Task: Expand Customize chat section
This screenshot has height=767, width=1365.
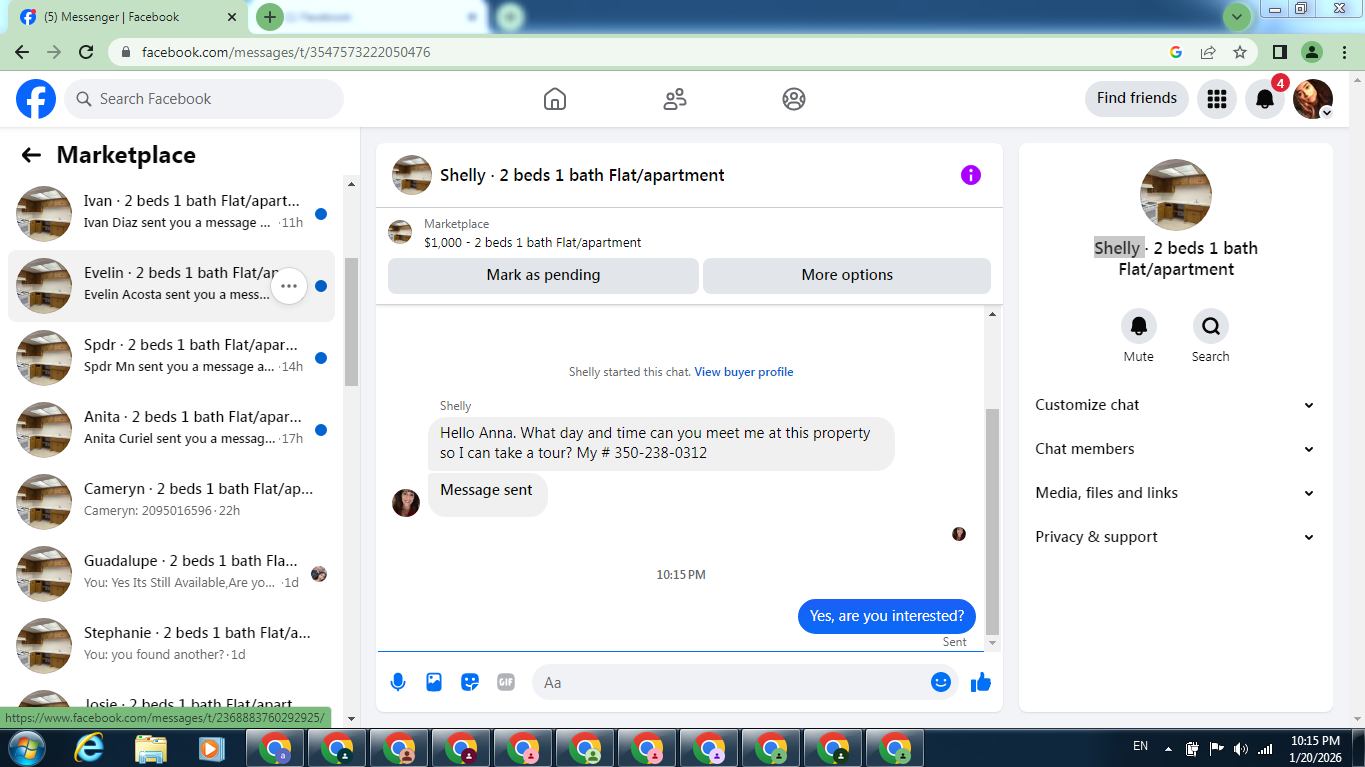Action: [1175, 405]
